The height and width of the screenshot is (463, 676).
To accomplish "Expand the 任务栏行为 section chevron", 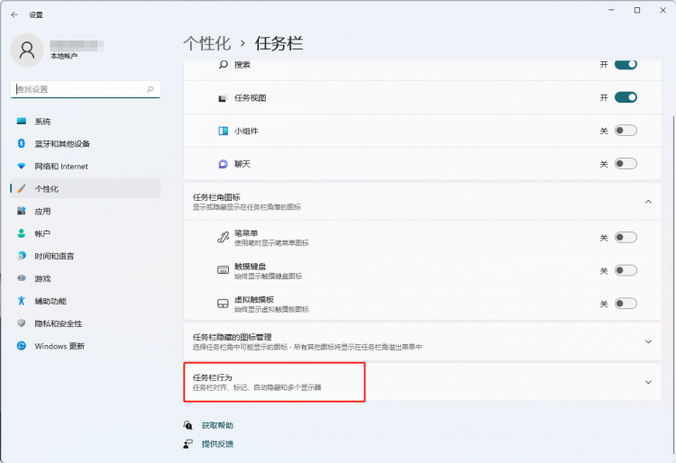I will (x=648, y=382).
